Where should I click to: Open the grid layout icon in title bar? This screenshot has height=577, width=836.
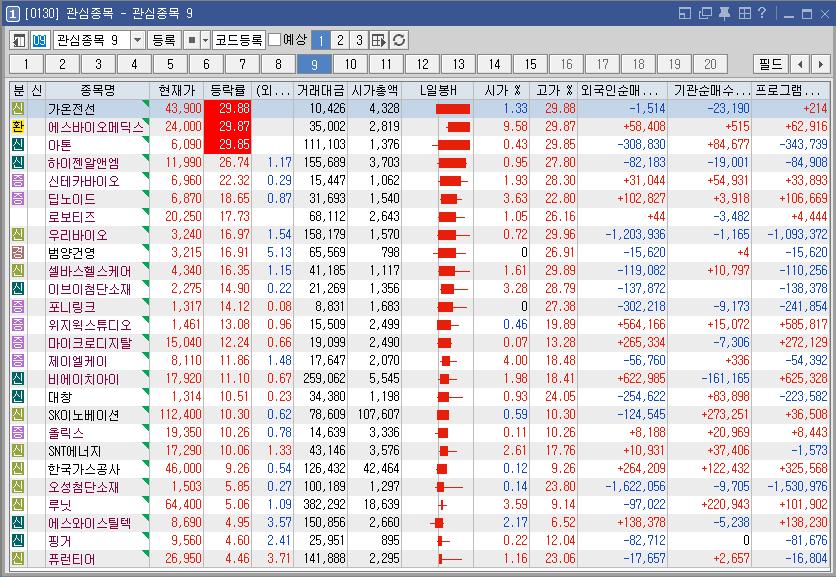744,13
